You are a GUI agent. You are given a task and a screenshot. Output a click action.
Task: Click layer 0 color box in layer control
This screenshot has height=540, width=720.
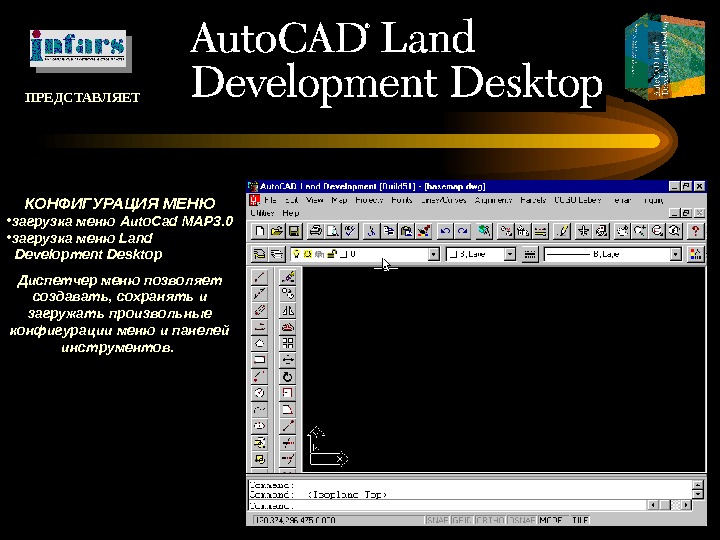[343, 254]
